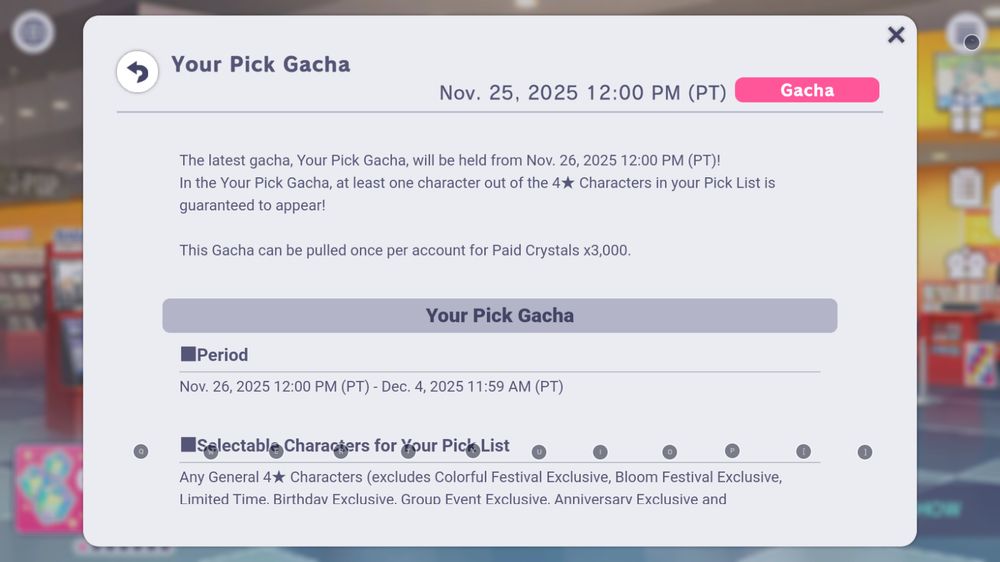Click the back arrow beside Your Pick Gacha
Image resolution: width=1000 pixels, height=562 pixels.
tap(138, 72)
